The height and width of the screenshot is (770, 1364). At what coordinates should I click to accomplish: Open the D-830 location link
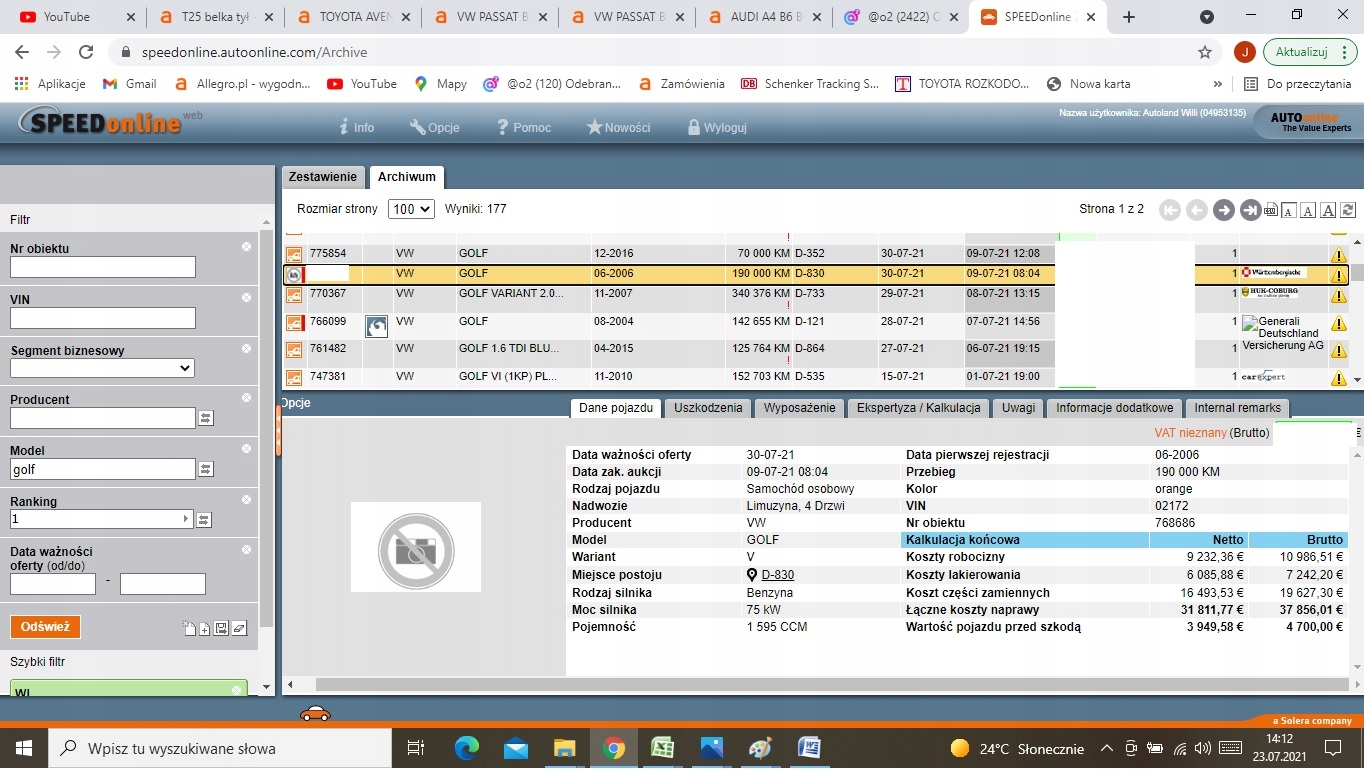pos(777,575)
